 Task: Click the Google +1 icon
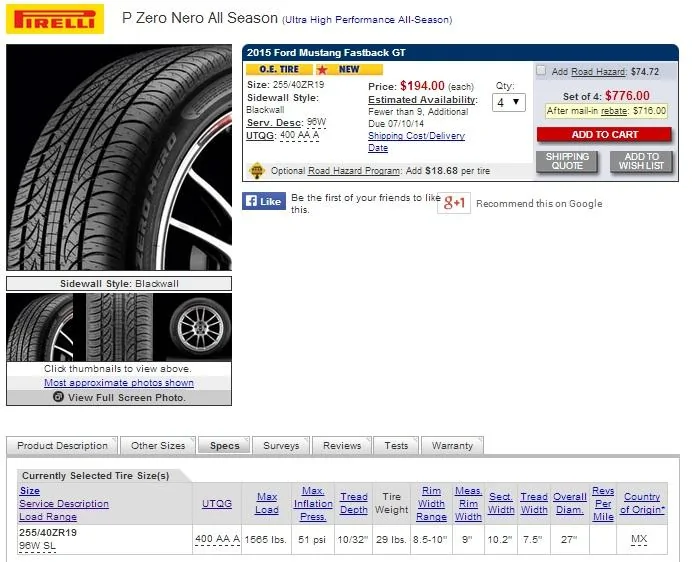click(x=454, y=203)
